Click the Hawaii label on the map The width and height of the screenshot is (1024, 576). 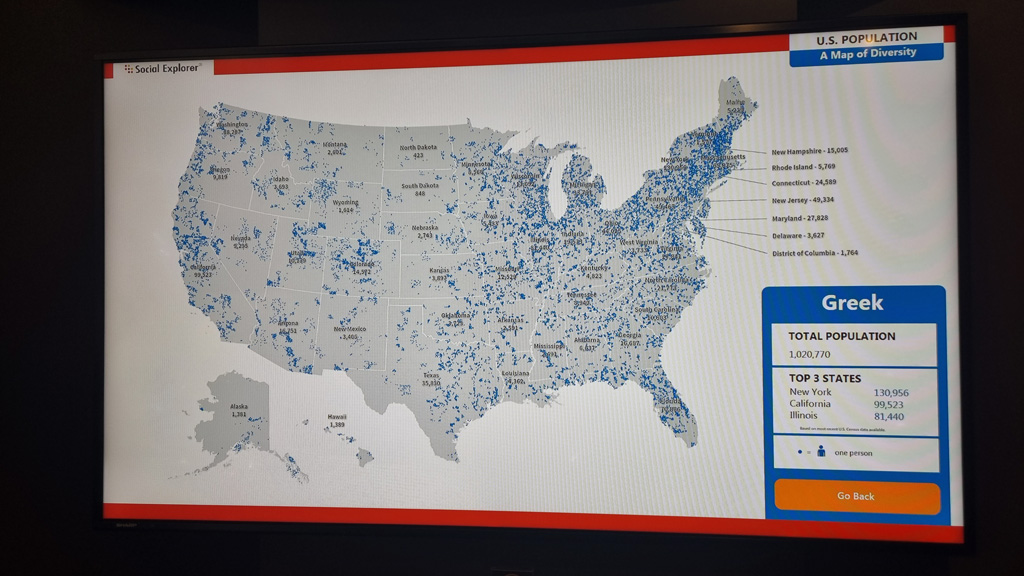(x=337, y=421)
